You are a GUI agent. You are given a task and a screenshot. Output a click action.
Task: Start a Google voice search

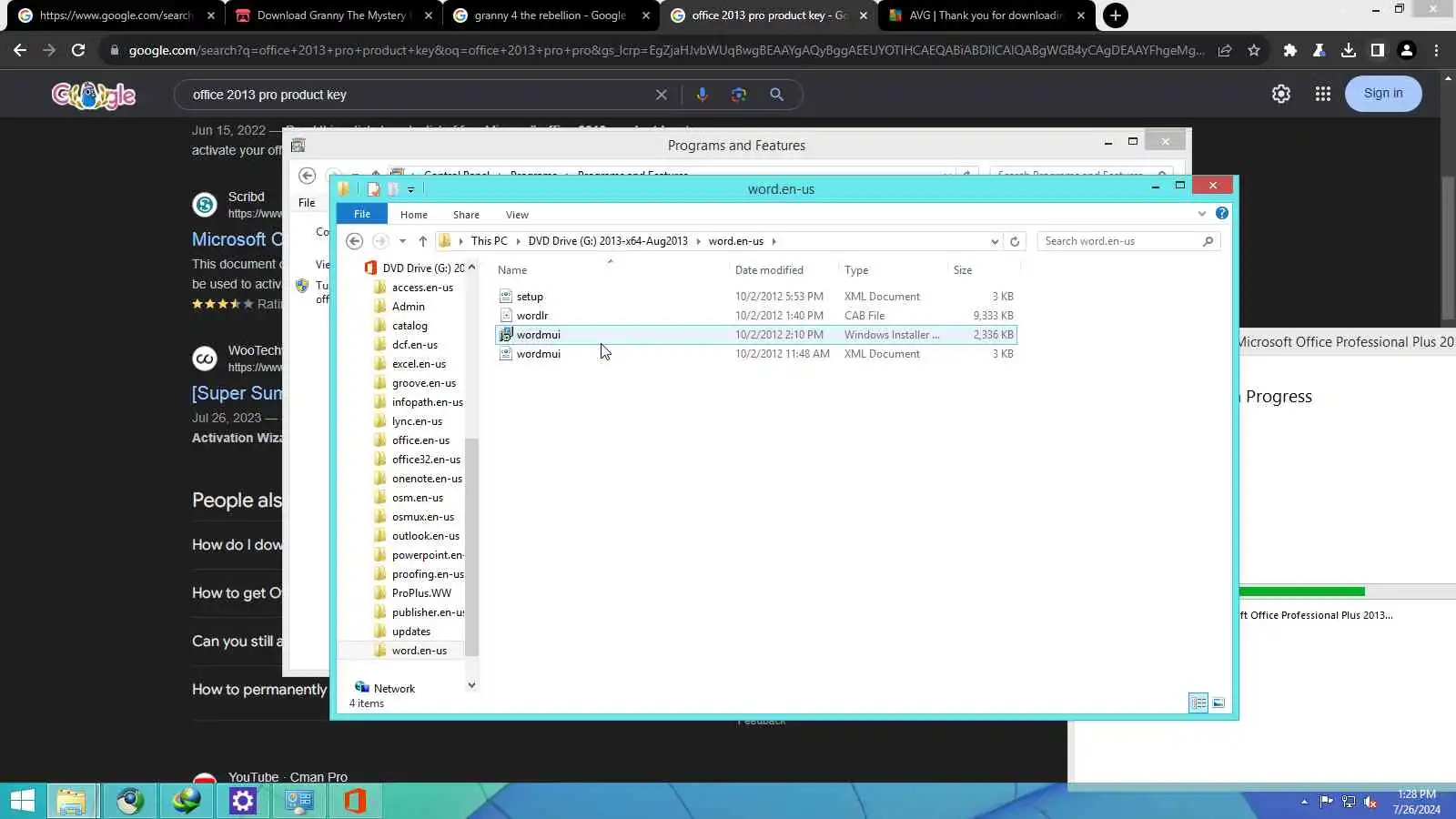[702, 95]
